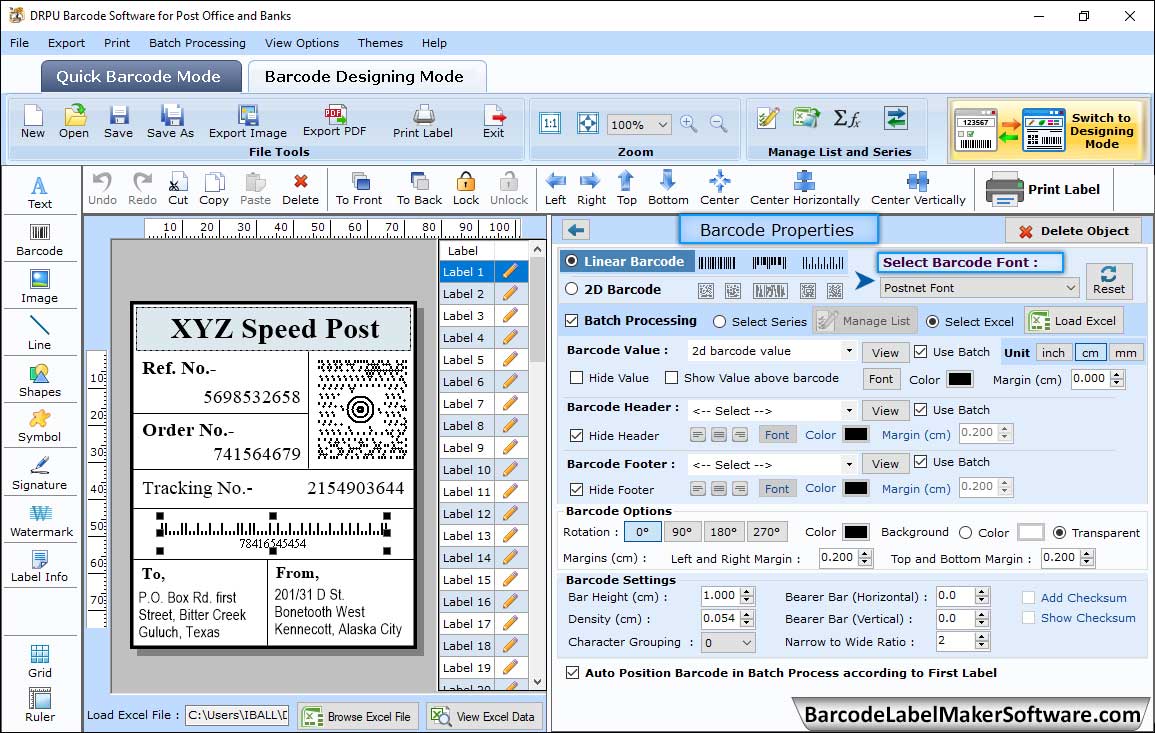Open the Signature tool

pos(40,473)
